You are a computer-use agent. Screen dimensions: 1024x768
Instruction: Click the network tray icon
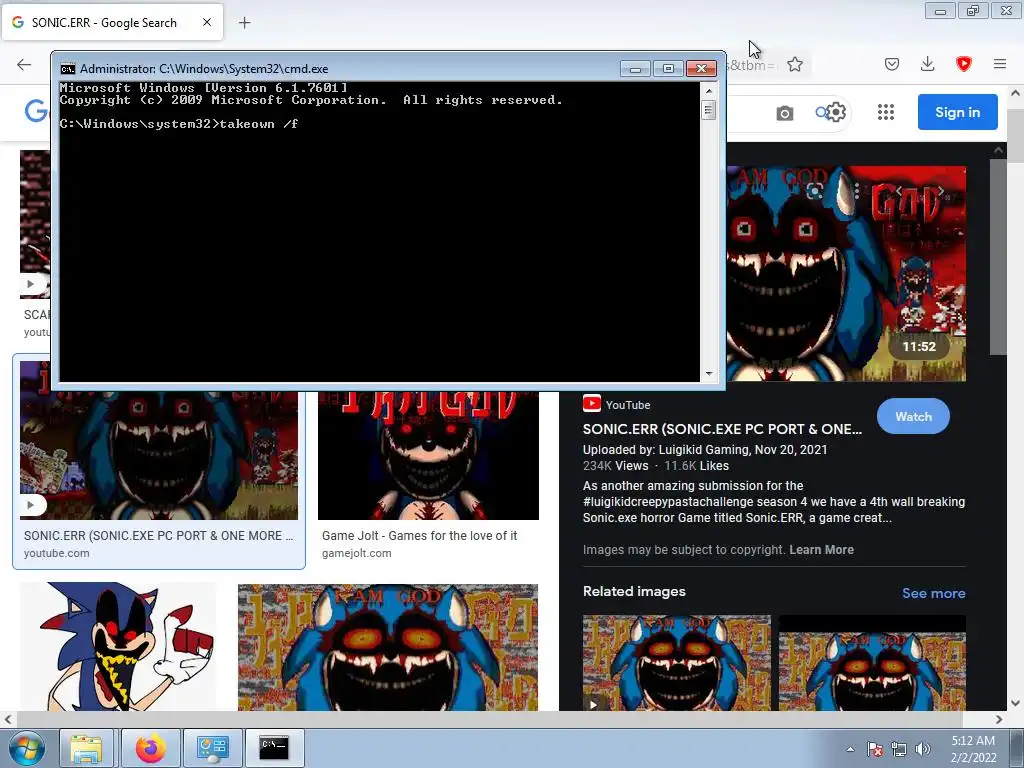(899, 749)
